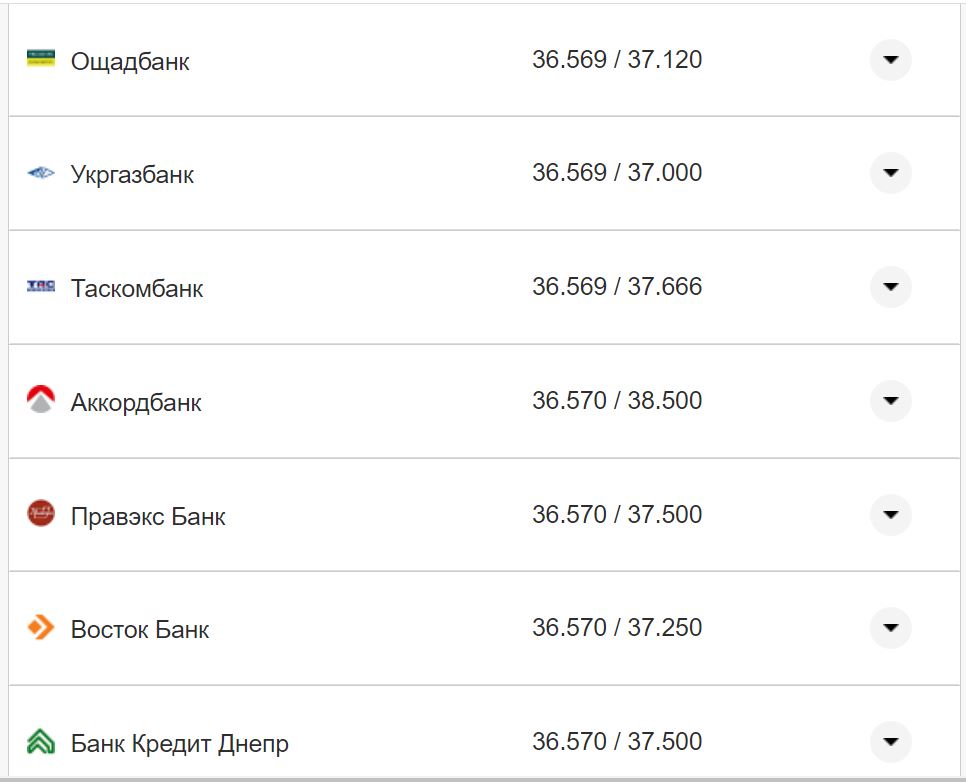Screen dimensions: 966x782
Task: Show more for Правэкс Банк
Action: pyautogui.click(x=890, y=515)
